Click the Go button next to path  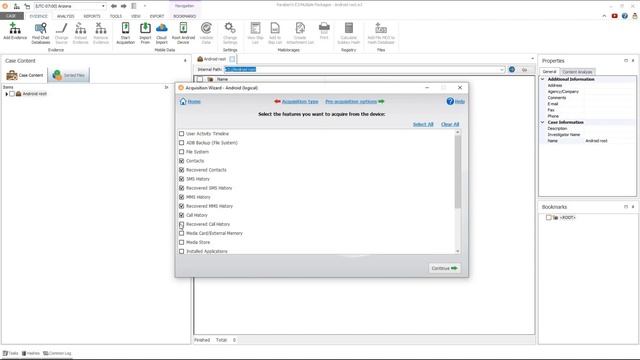pyautogui.click(x=524, y=70)
